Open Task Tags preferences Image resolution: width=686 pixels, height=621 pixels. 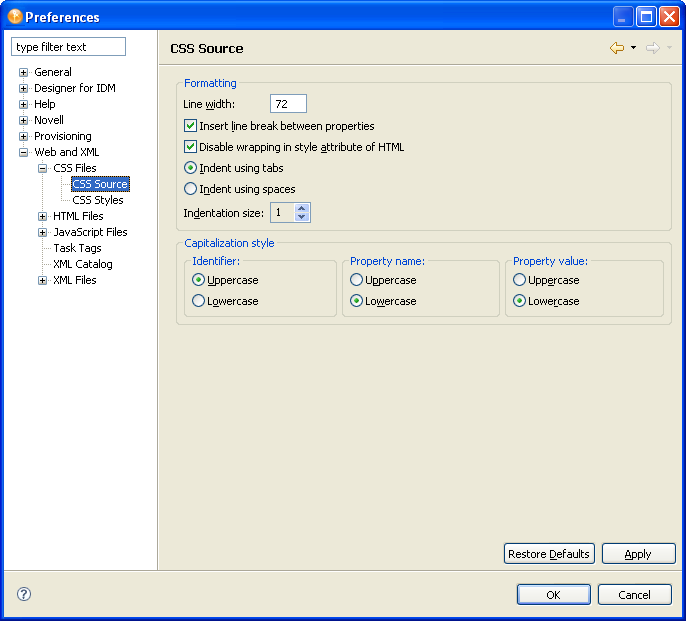click(x=77, y=248)
